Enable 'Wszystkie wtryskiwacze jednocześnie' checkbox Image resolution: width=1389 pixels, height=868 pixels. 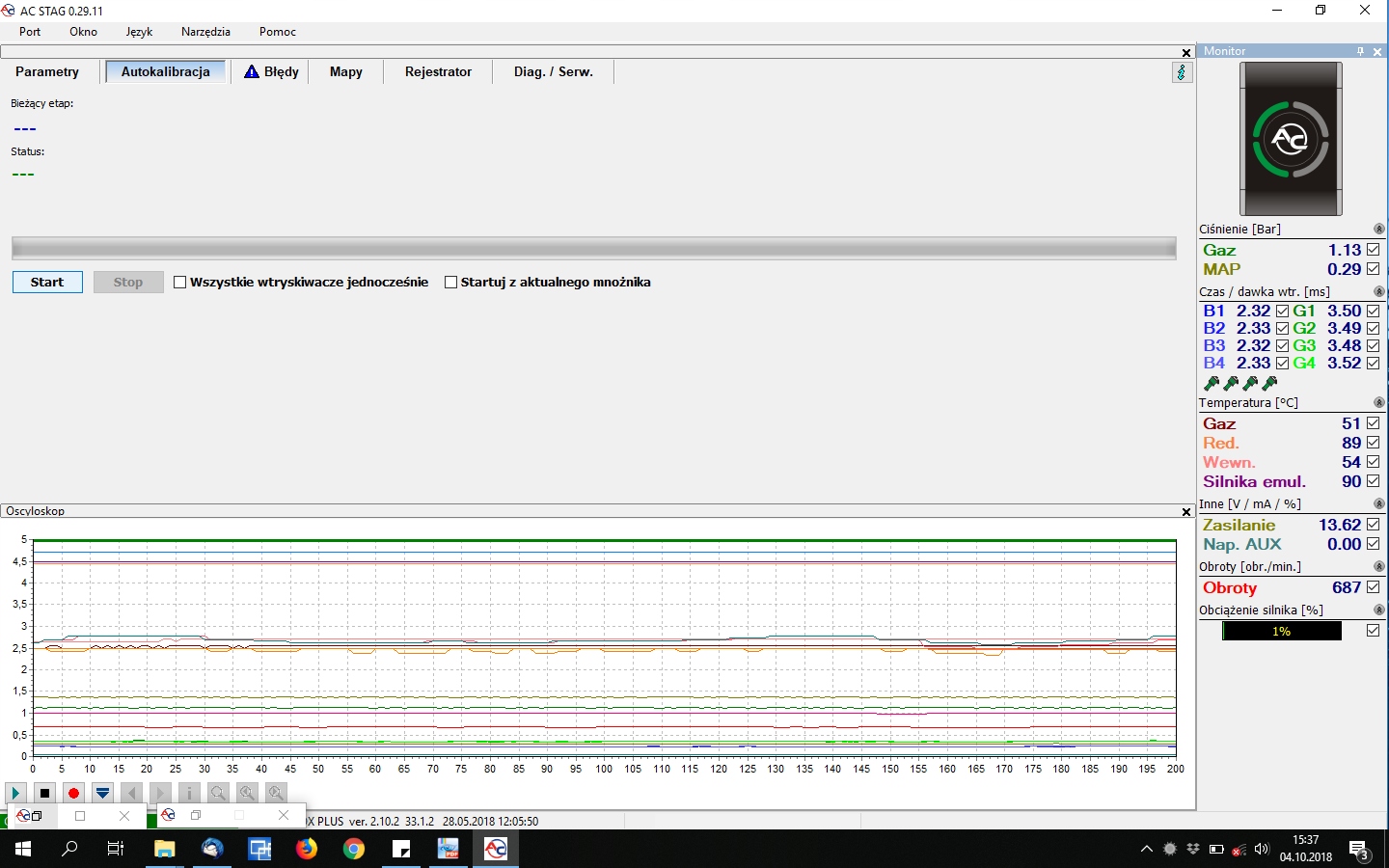point(180,283)
